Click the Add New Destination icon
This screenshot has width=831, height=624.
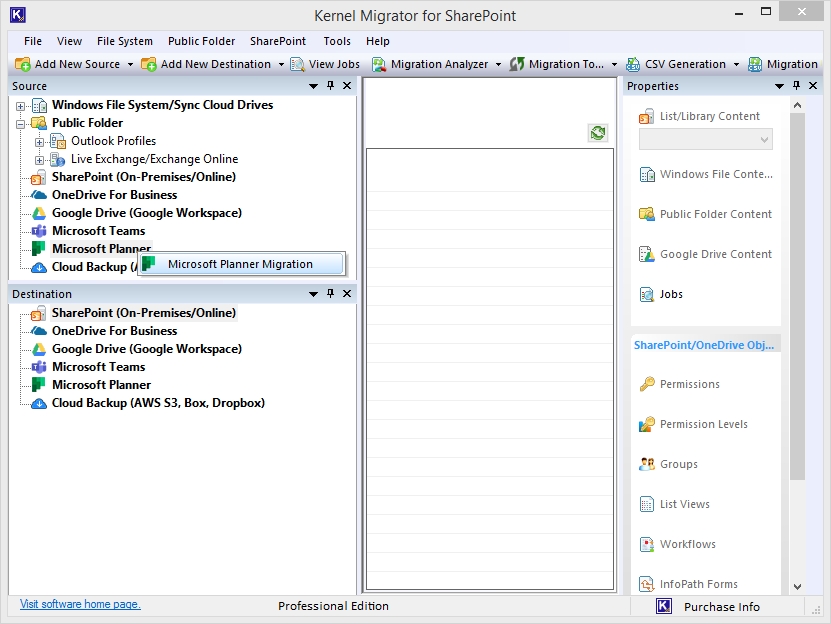point(149,64)
